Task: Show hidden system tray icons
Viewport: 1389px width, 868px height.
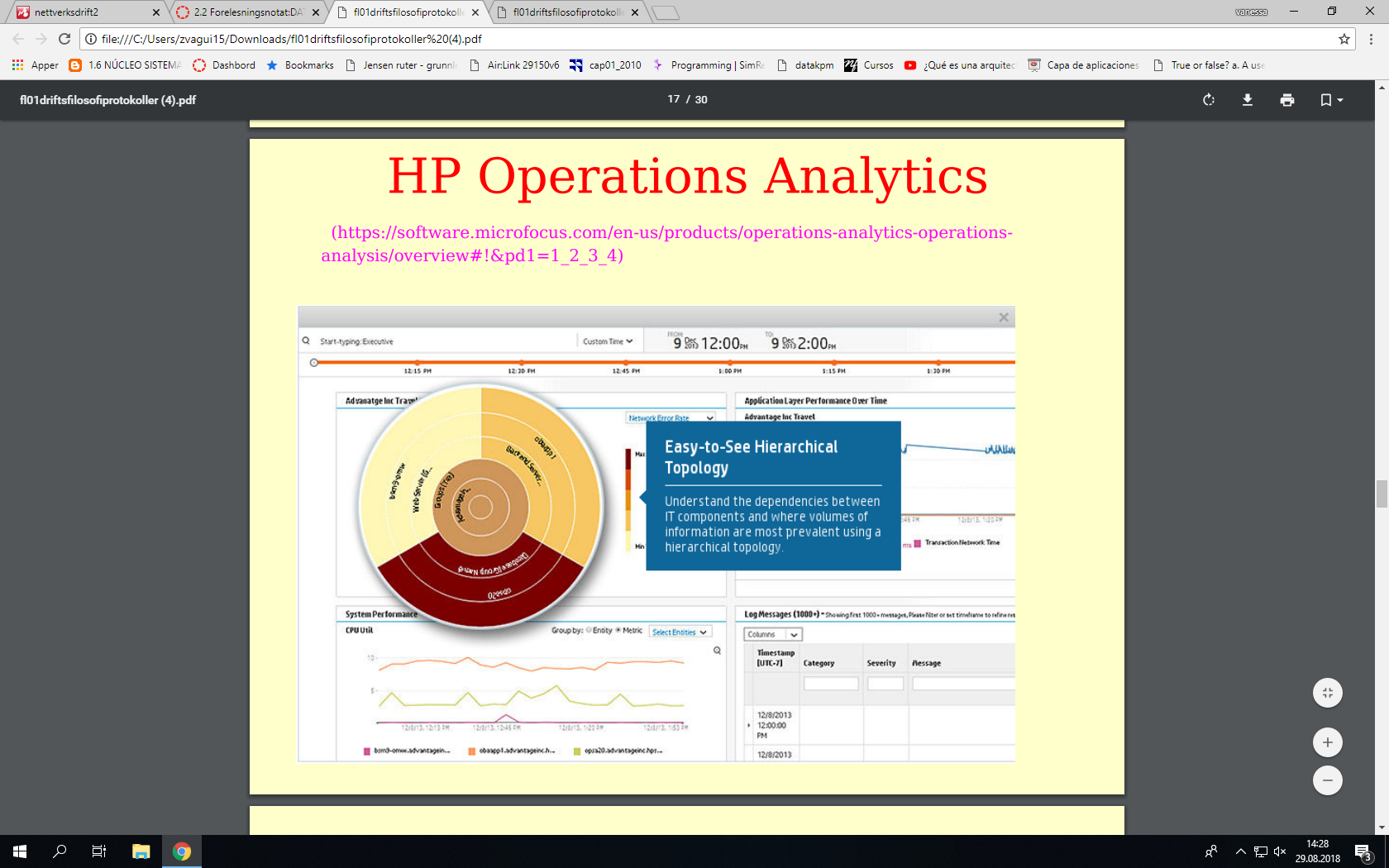Action: 1241,851
